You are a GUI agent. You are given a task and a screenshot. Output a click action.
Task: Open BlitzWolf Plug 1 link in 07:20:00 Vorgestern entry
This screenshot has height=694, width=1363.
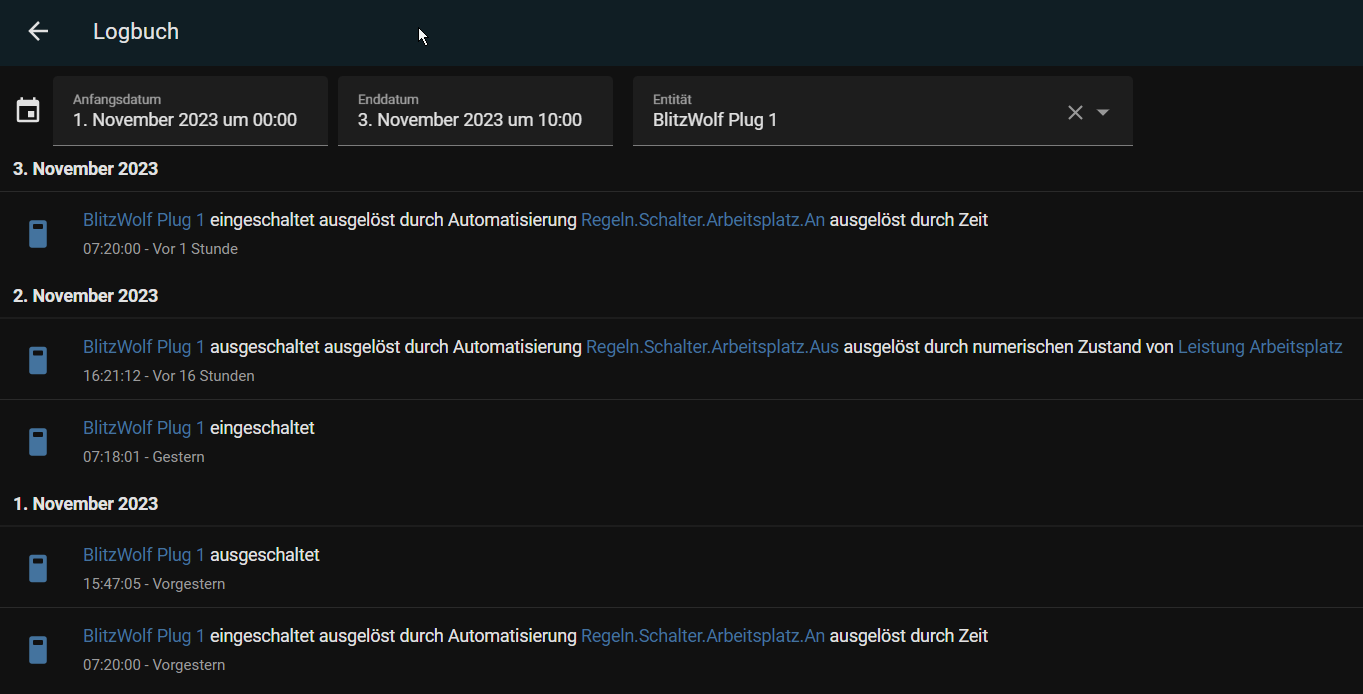[144, 636]
